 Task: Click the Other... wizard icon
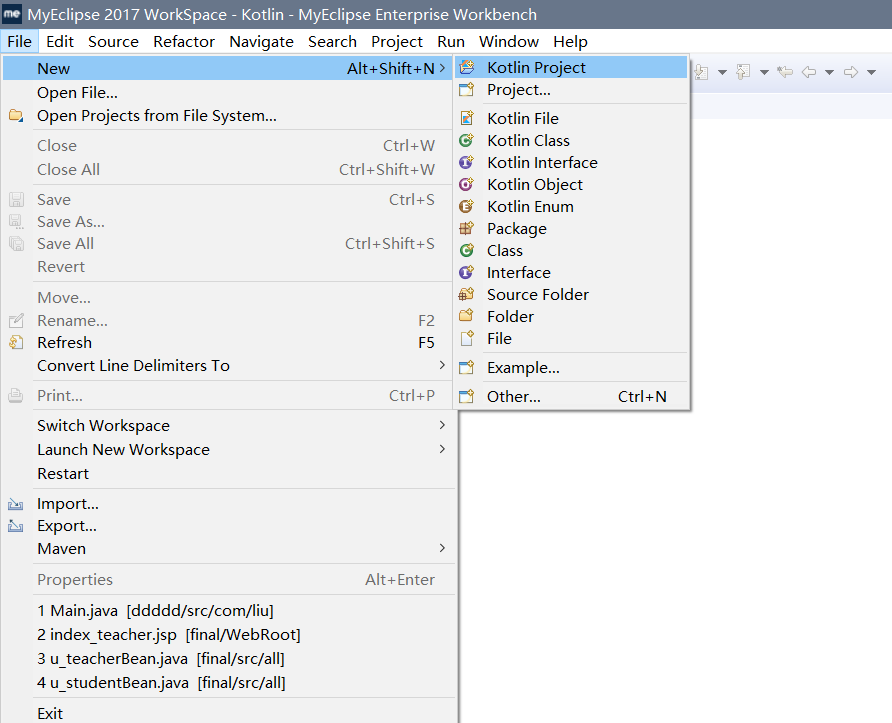pos(466,396)
